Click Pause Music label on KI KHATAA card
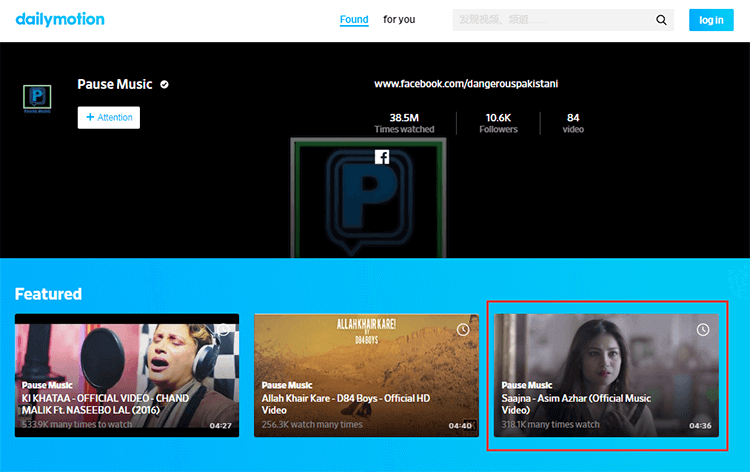This screenshot has width=750, height=472. coord(47,385)
